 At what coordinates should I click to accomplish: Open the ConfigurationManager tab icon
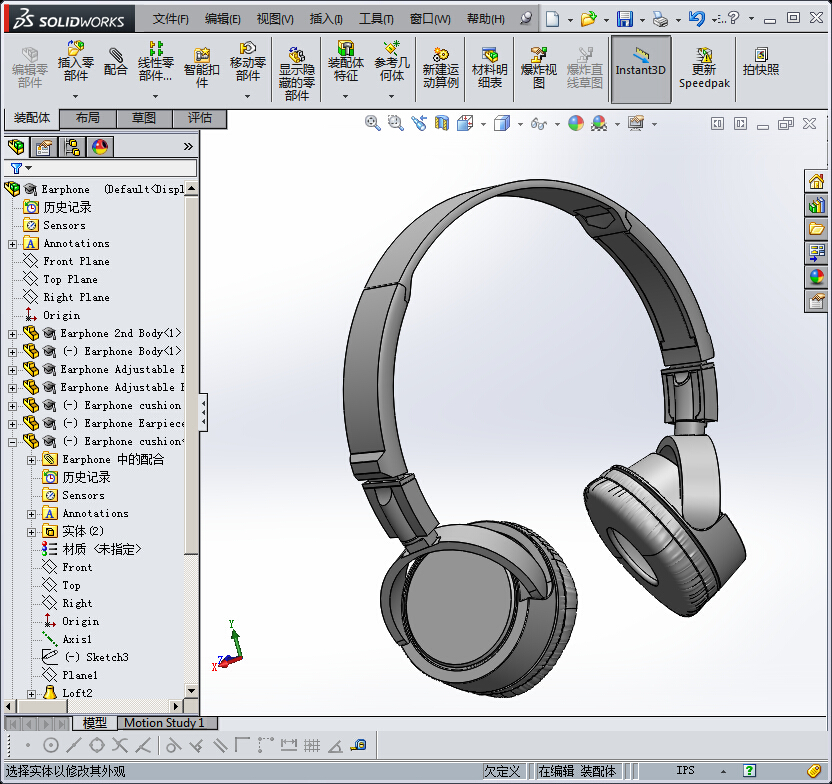pyautogui.click(x=72, y=147)
